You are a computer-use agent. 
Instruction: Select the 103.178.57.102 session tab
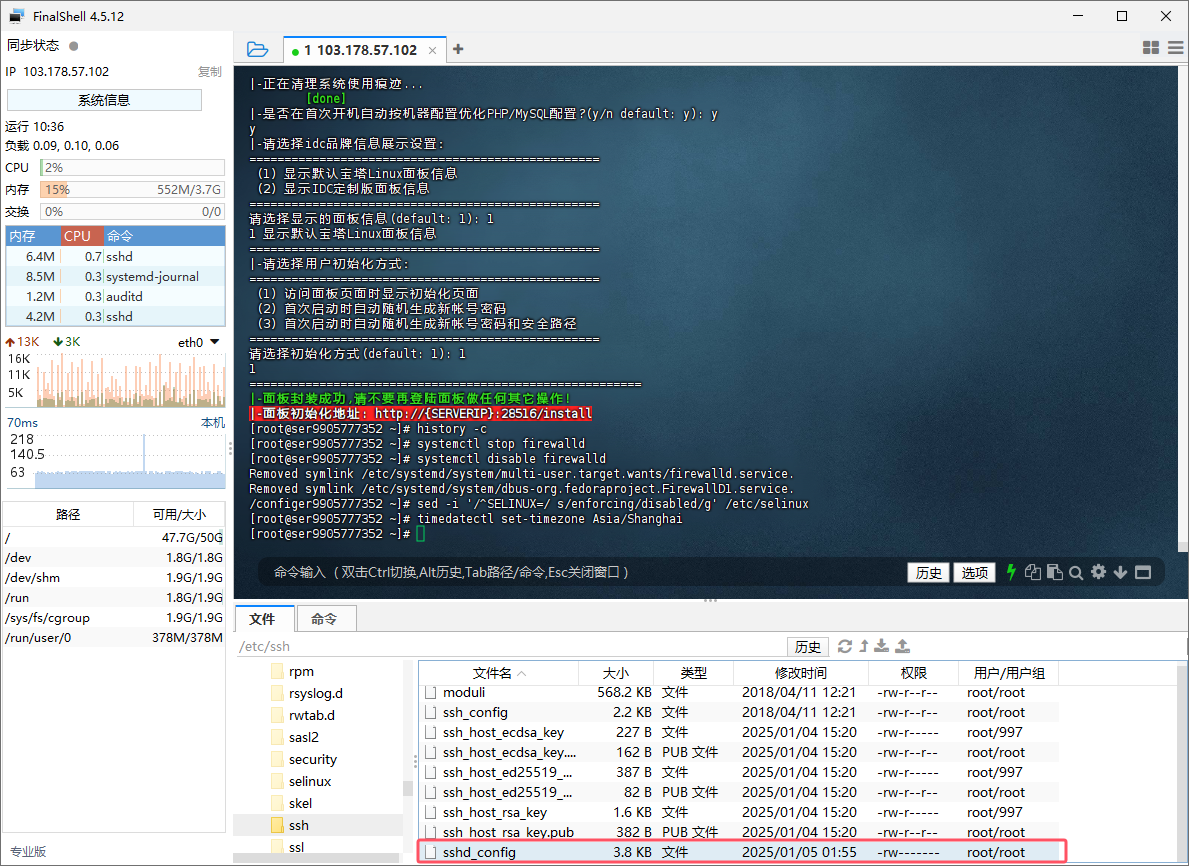coord(360,50)
